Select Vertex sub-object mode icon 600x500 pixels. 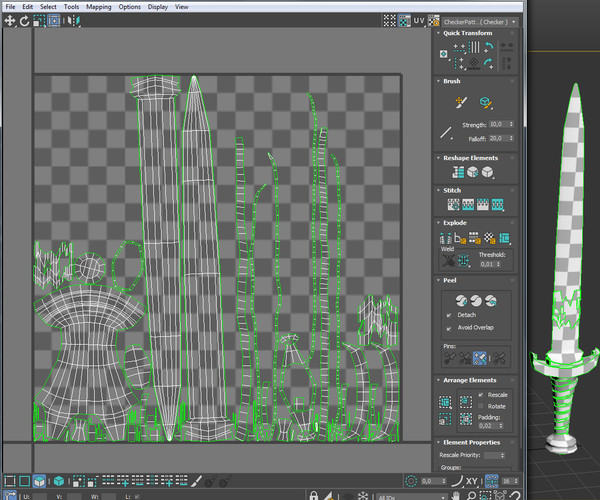coord(10,481)
